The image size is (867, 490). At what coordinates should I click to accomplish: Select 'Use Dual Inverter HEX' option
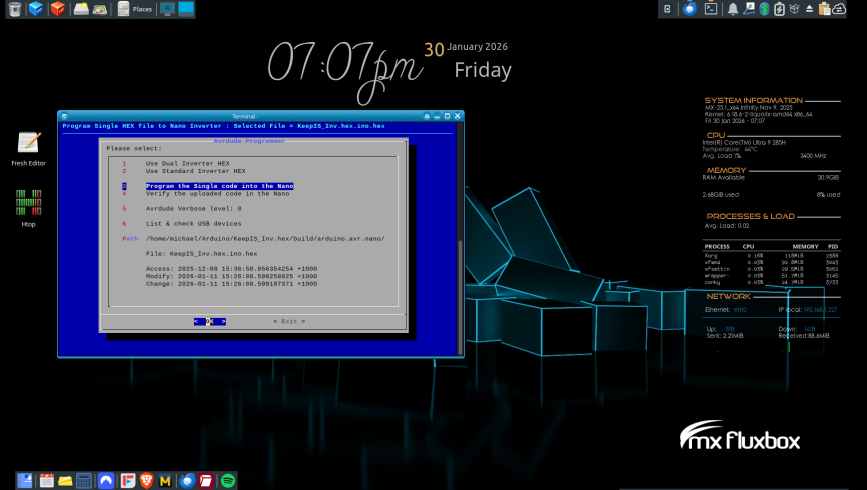click(181, 163)
